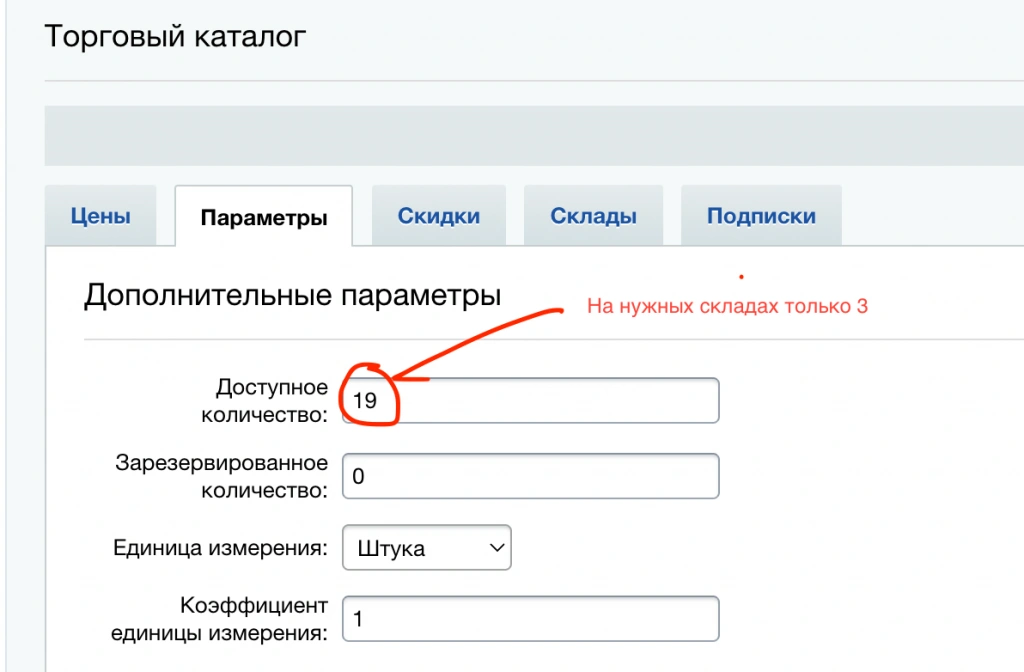The width and height of the screenshot is (1024, 672).
Task: Focus the Зарезервированное количество field
Action: (530, 476)
